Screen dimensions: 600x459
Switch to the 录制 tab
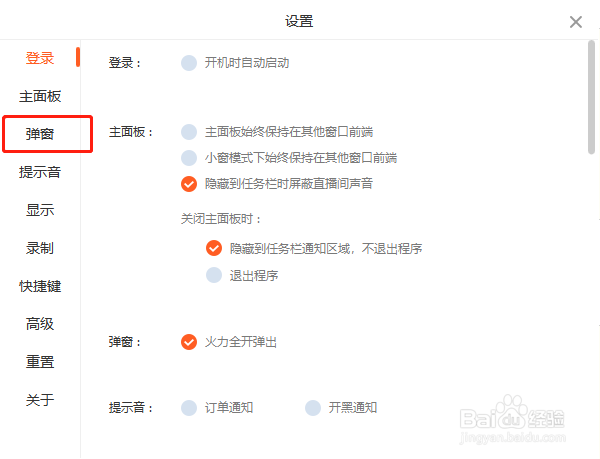[x=40, y=248]
